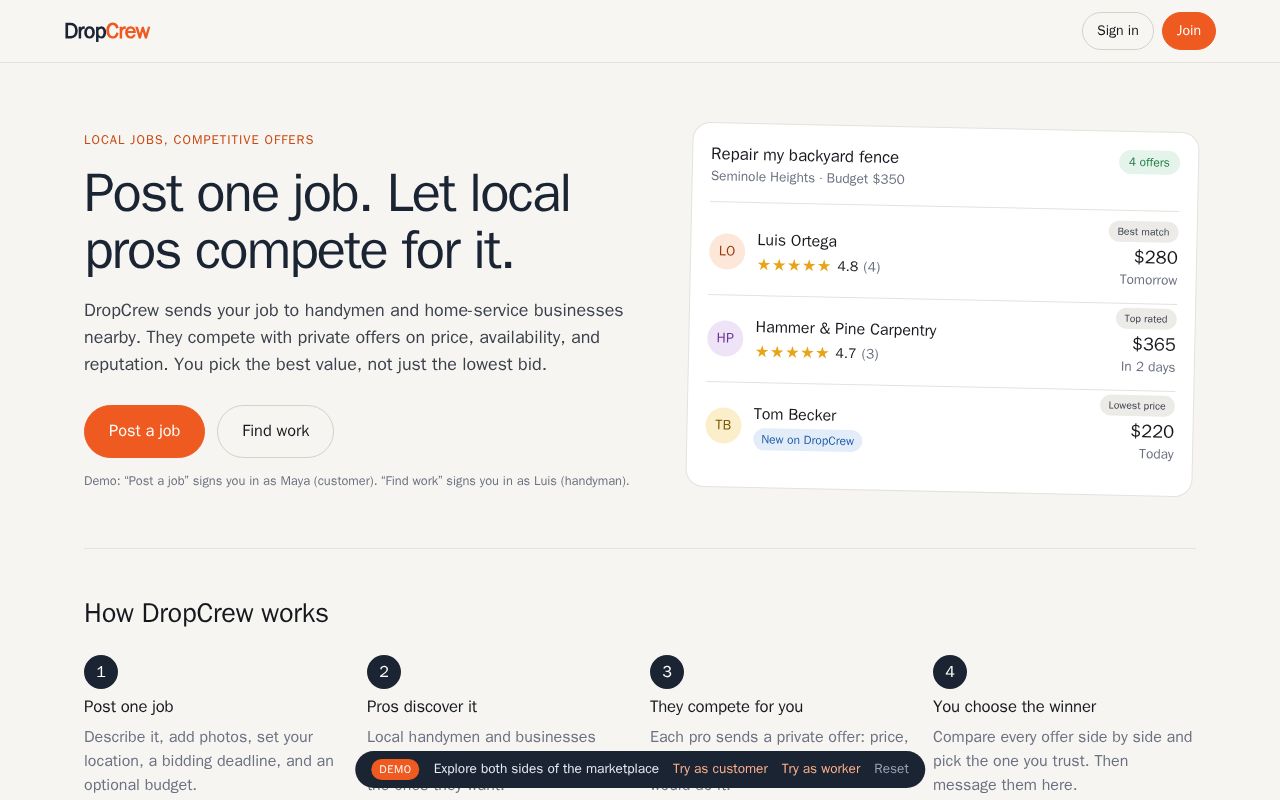This screenshot has height=800, width=1280.
Task: Click Tom Becker's TB avatar
Action: (723, 425)
